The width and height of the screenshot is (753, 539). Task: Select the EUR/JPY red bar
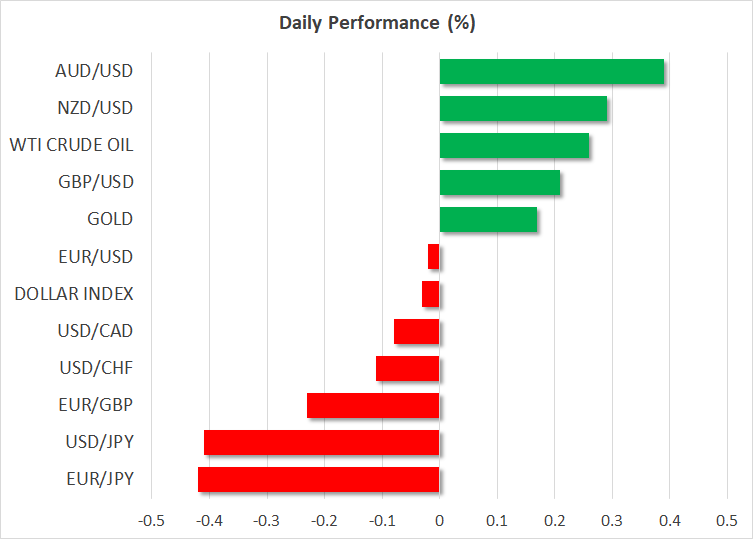point(319,479)
